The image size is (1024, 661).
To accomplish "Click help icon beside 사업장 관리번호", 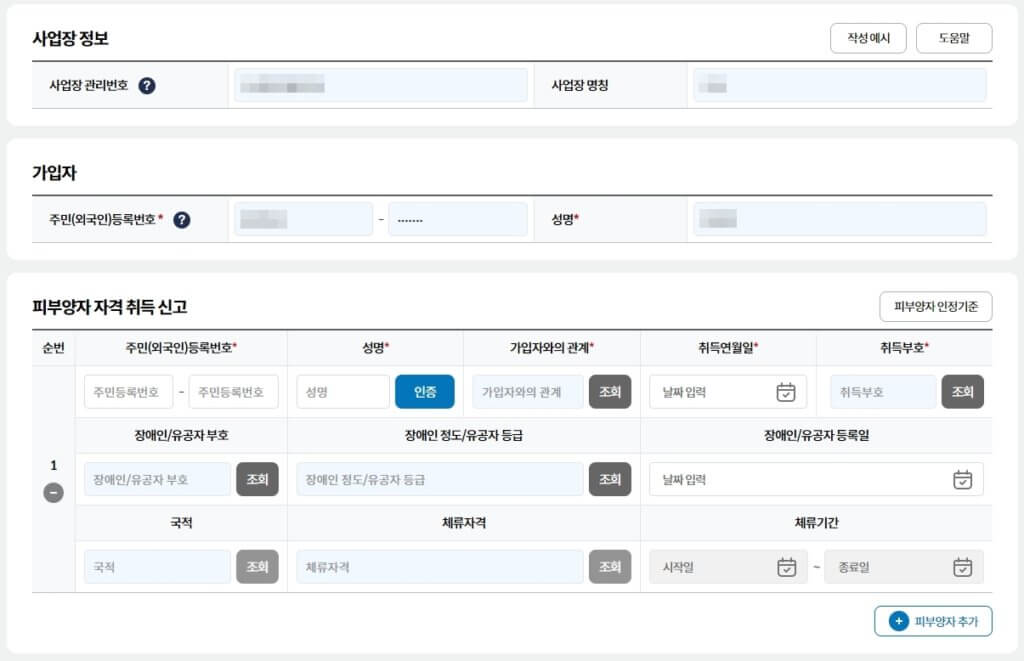I will click(x=147, y=86).
